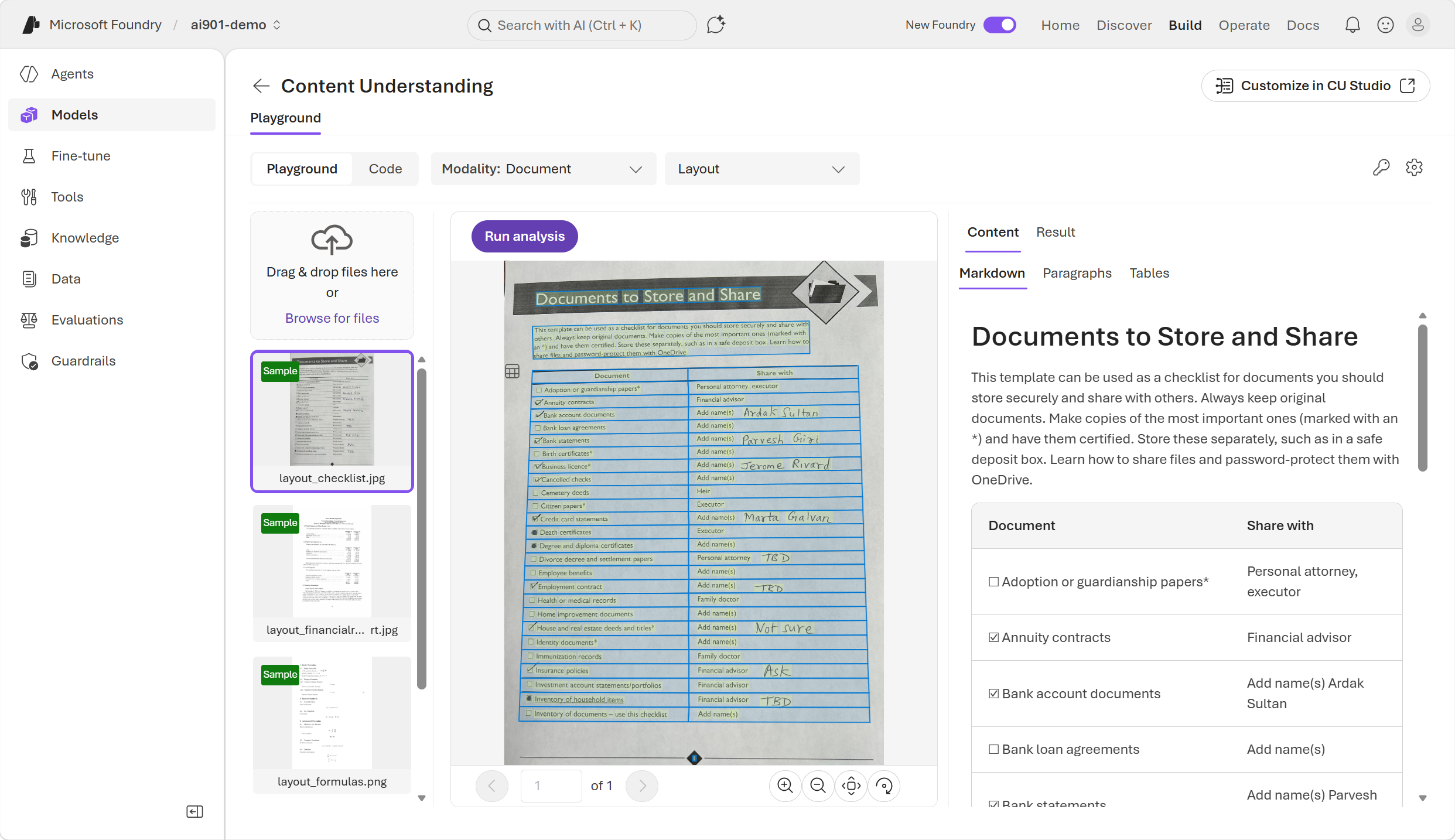Toggle the Bank loan agreements checkbox

[x=993, y=749]
